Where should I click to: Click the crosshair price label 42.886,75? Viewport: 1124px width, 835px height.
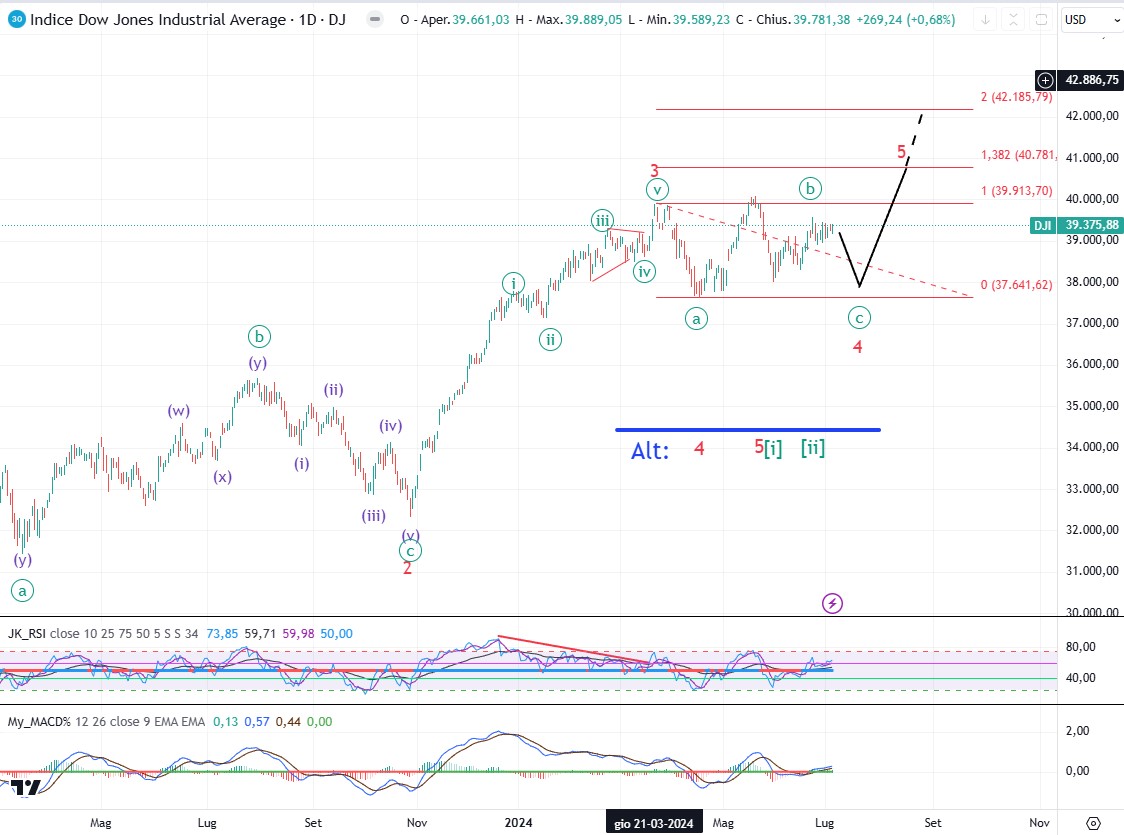click(1091, 80)
